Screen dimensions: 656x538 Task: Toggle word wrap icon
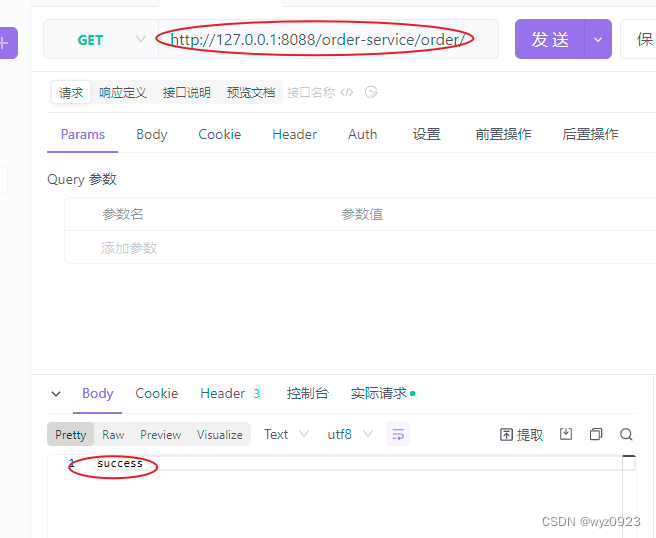397,434
